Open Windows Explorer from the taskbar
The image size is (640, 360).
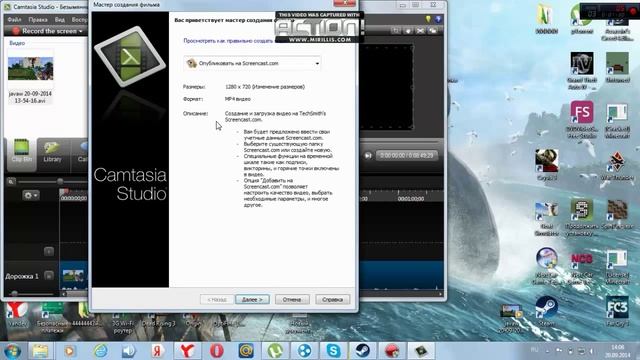40,351
